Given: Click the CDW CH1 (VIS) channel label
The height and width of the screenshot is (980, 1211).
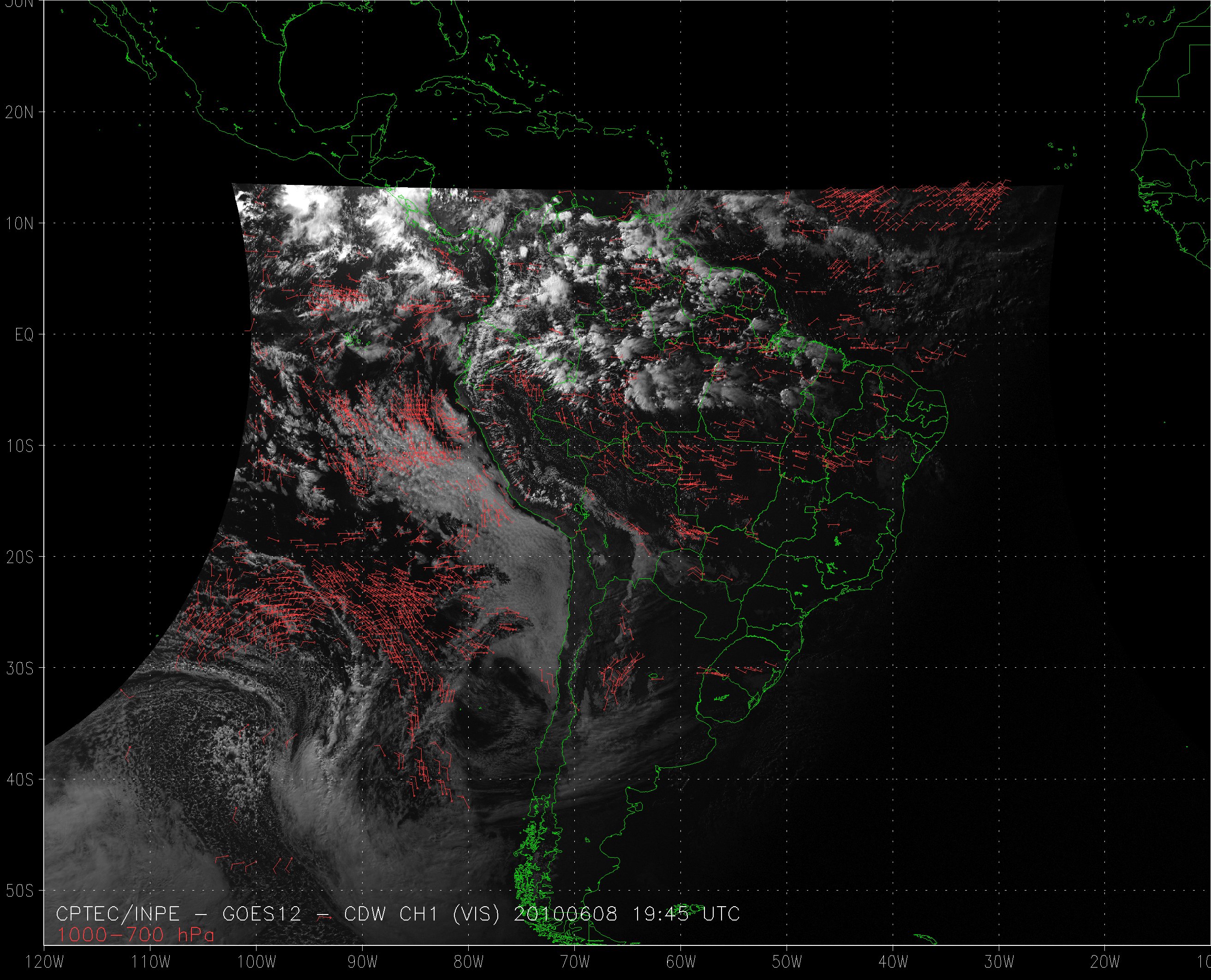Looking at the screenshot, I should [x=422, y=914].
